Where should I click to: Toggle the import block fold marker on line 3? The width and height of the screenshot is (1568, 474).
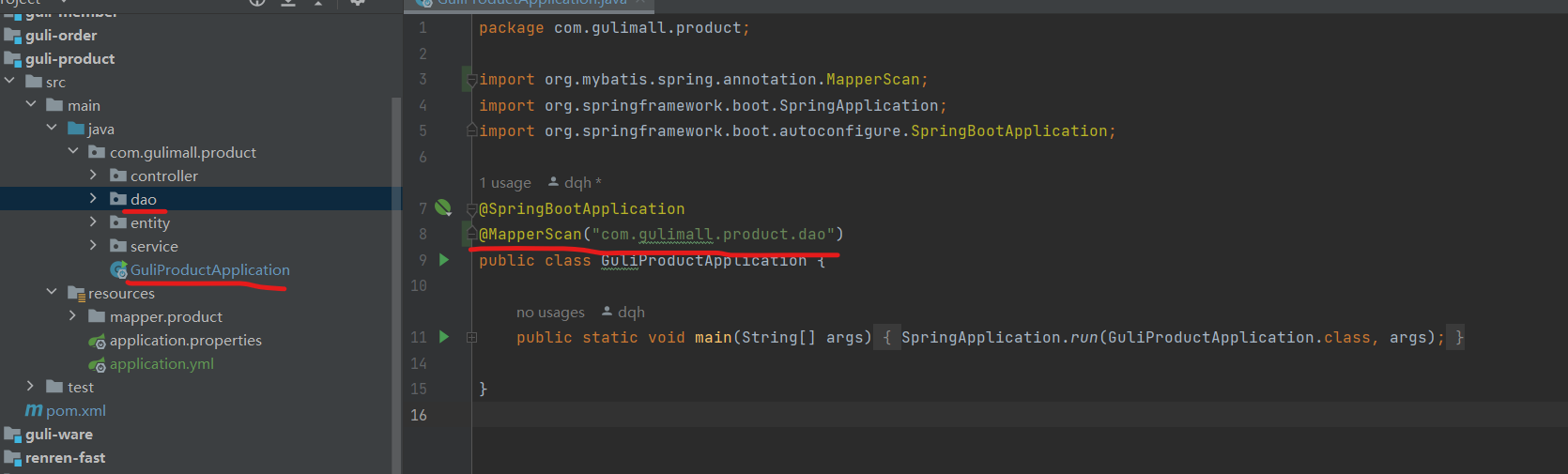point(471,80)
